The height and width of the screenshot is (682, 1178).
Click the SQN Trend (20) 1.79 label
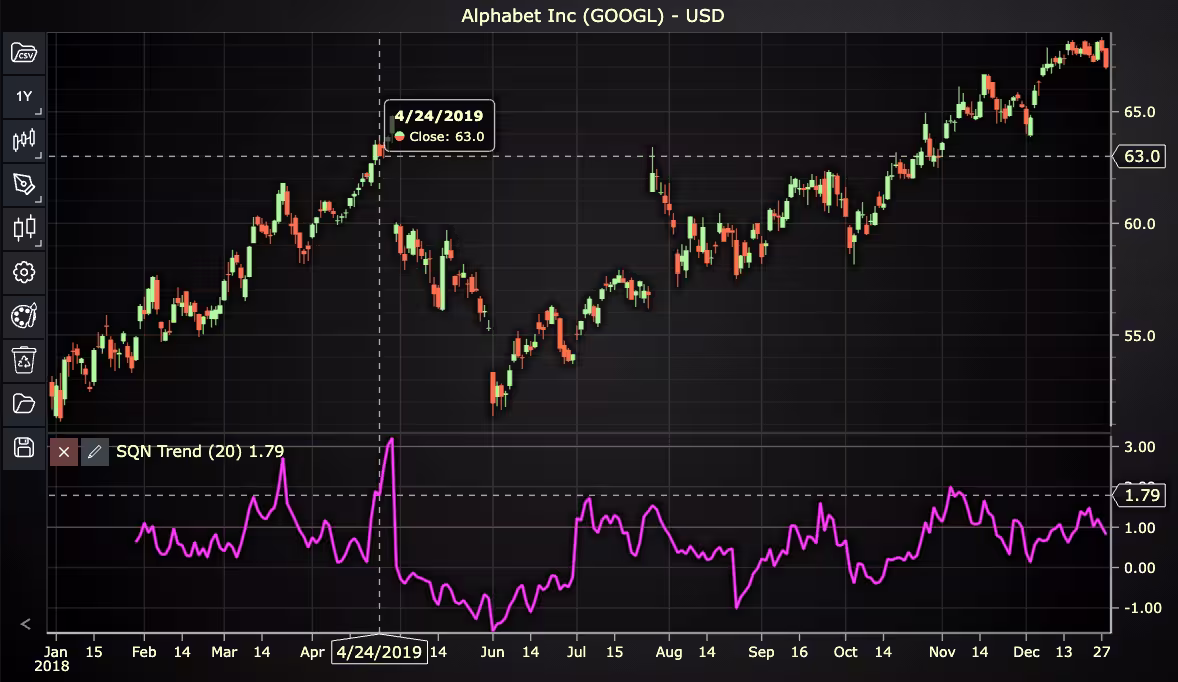pos(200,451)
